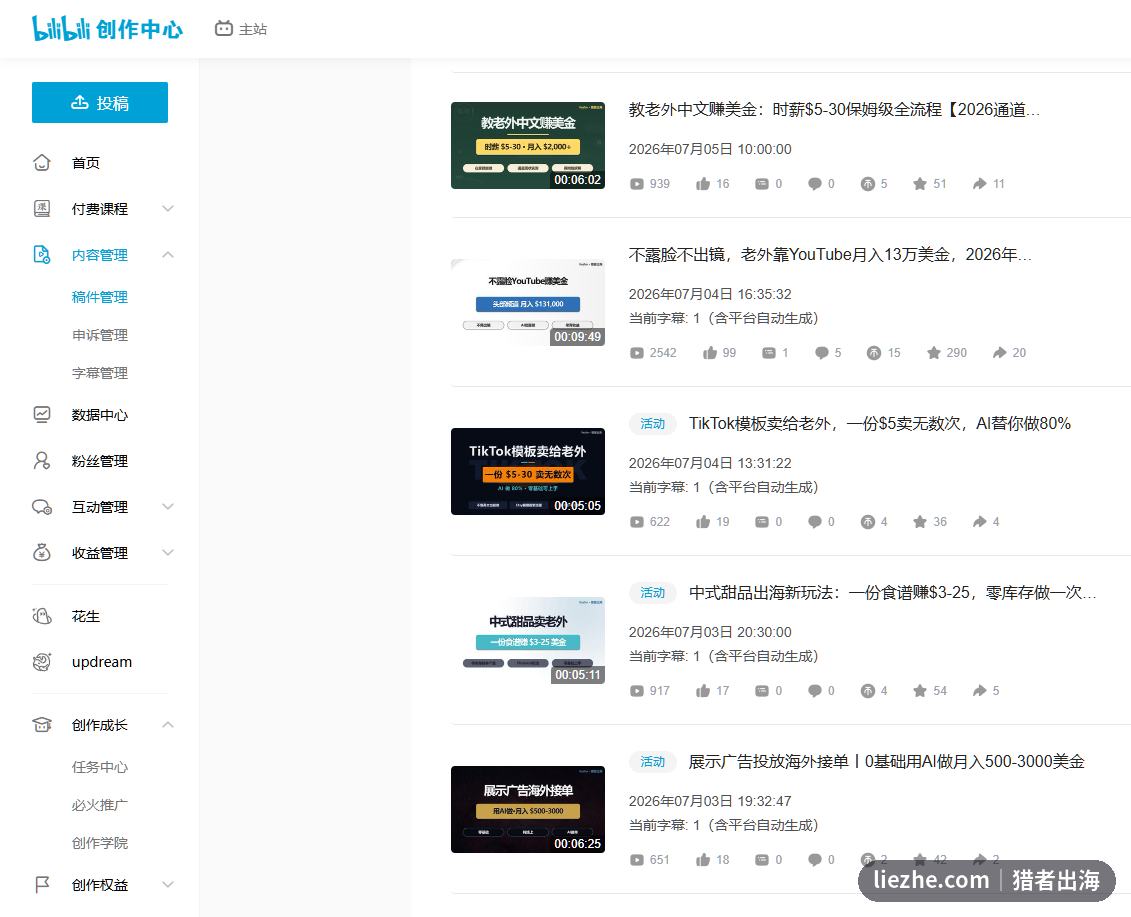
Task: Open title TikTok模板卖给老外，一份$5卖无数次
Action: pos(879,424)
